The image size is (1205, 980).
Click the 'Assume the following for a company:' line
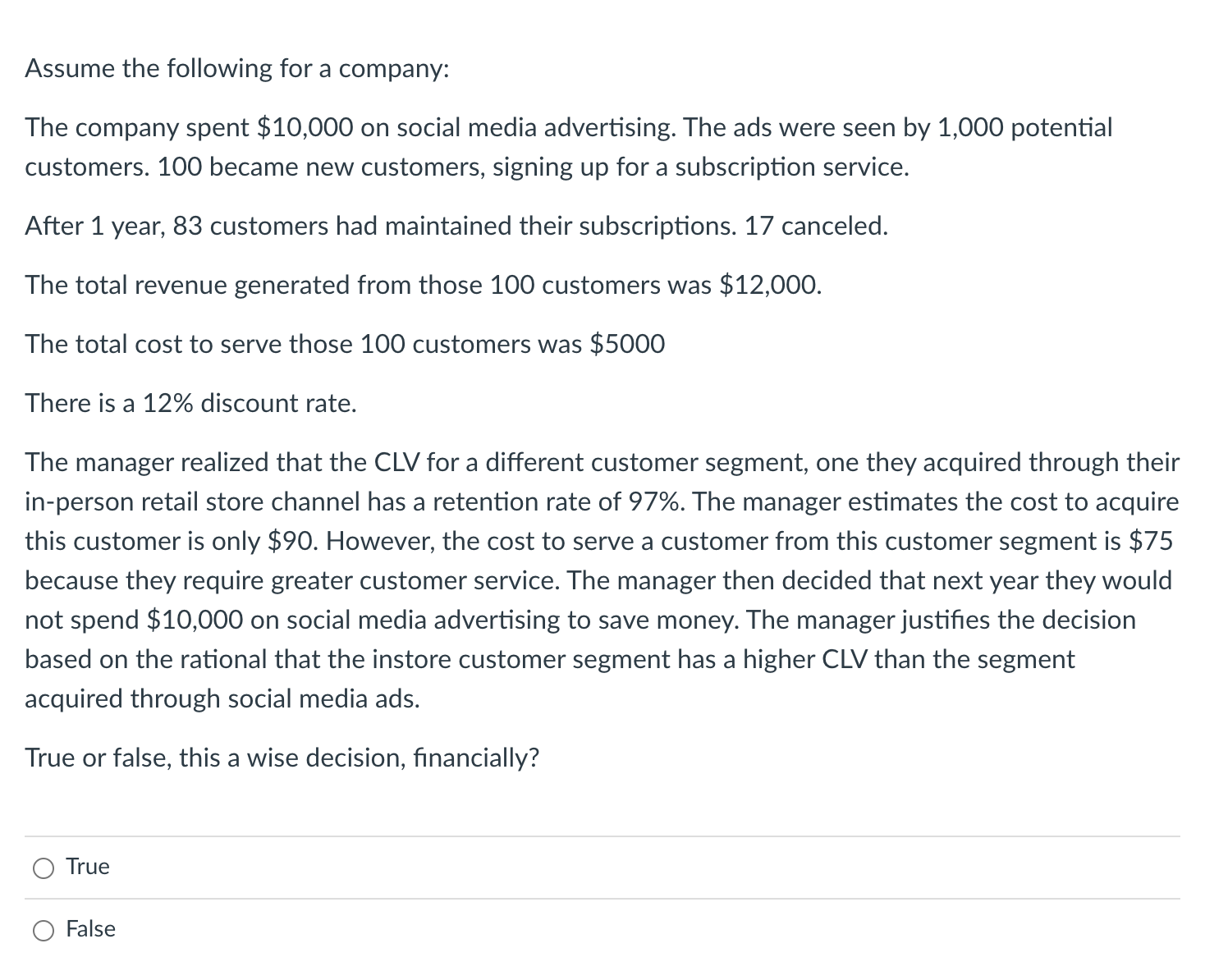tap(237, 68)
